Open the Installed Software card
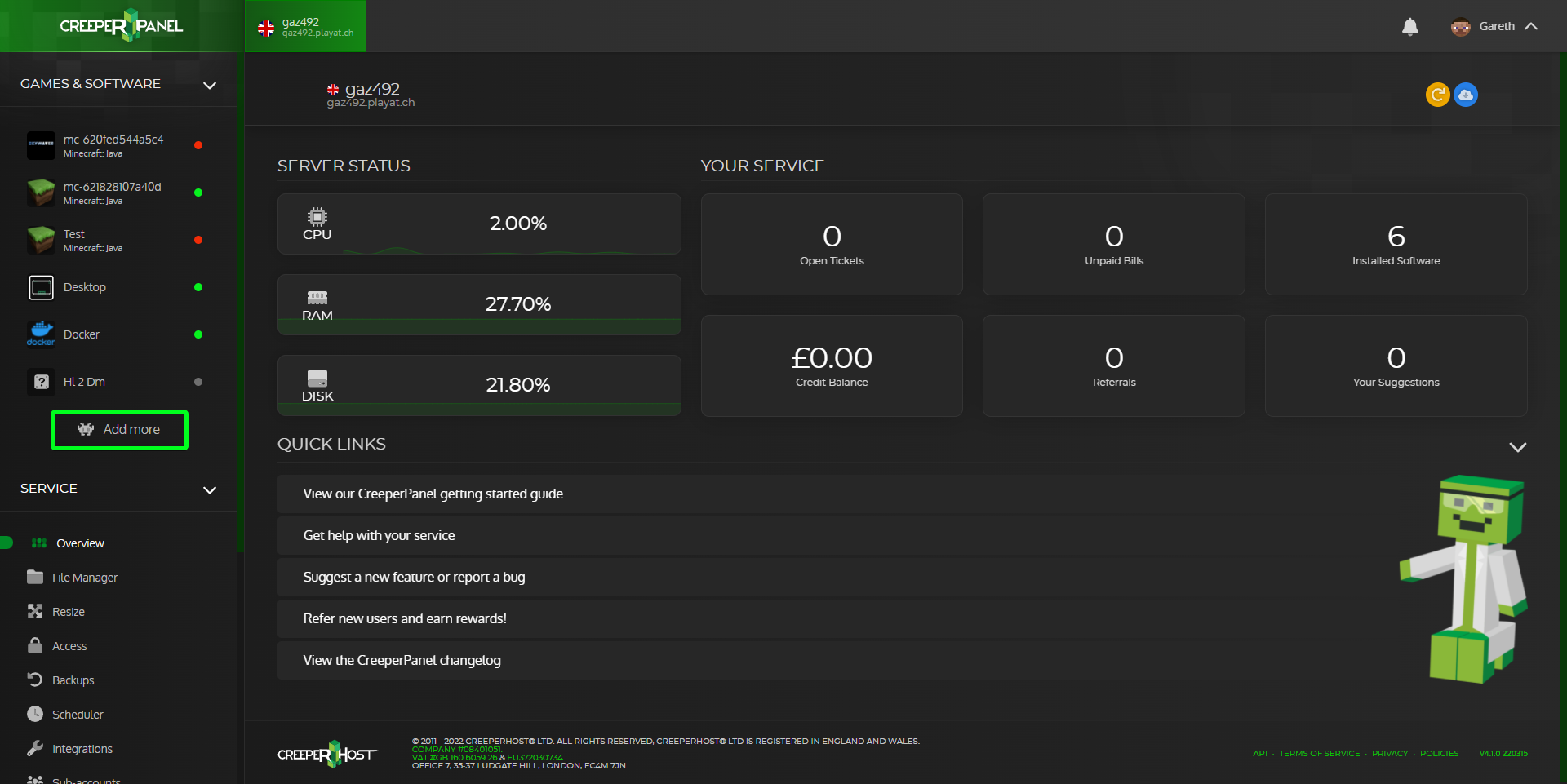 click(1396, 244)
